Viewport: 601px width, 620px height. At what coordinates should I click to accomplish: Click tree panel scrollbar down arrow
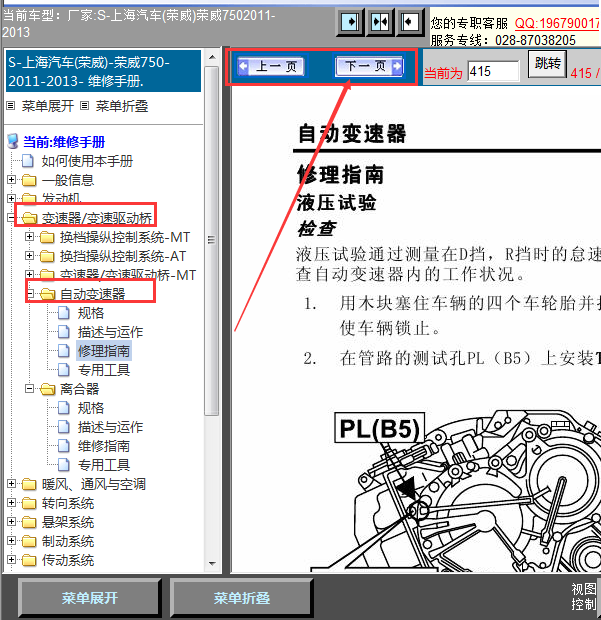[212, 563]
